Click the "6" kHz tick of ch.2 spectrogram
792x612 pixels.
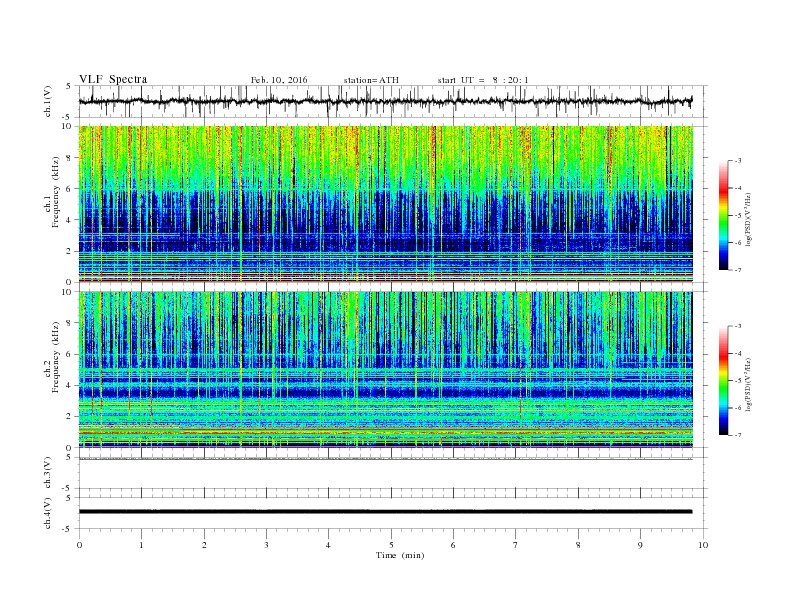tap(71, 354)
